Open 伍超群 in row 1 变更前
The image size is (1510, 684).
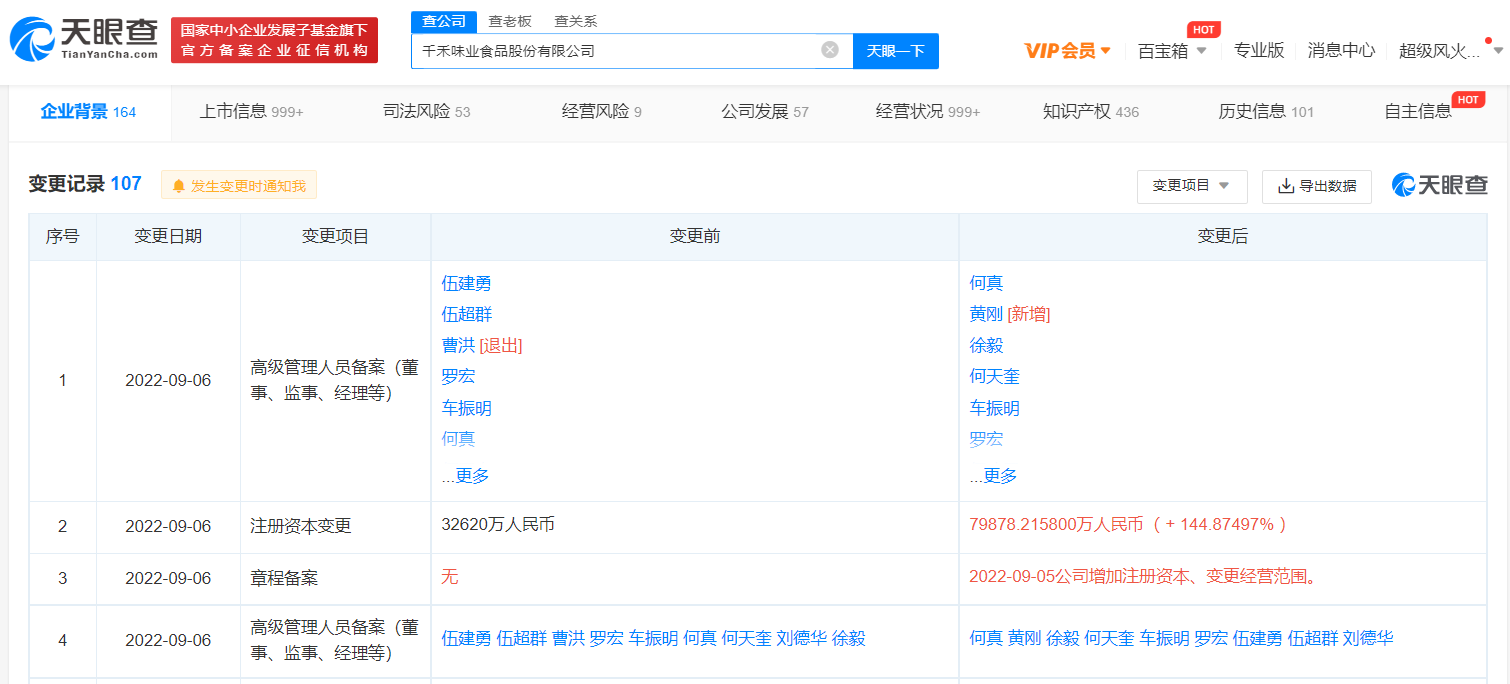pos(467,314)
